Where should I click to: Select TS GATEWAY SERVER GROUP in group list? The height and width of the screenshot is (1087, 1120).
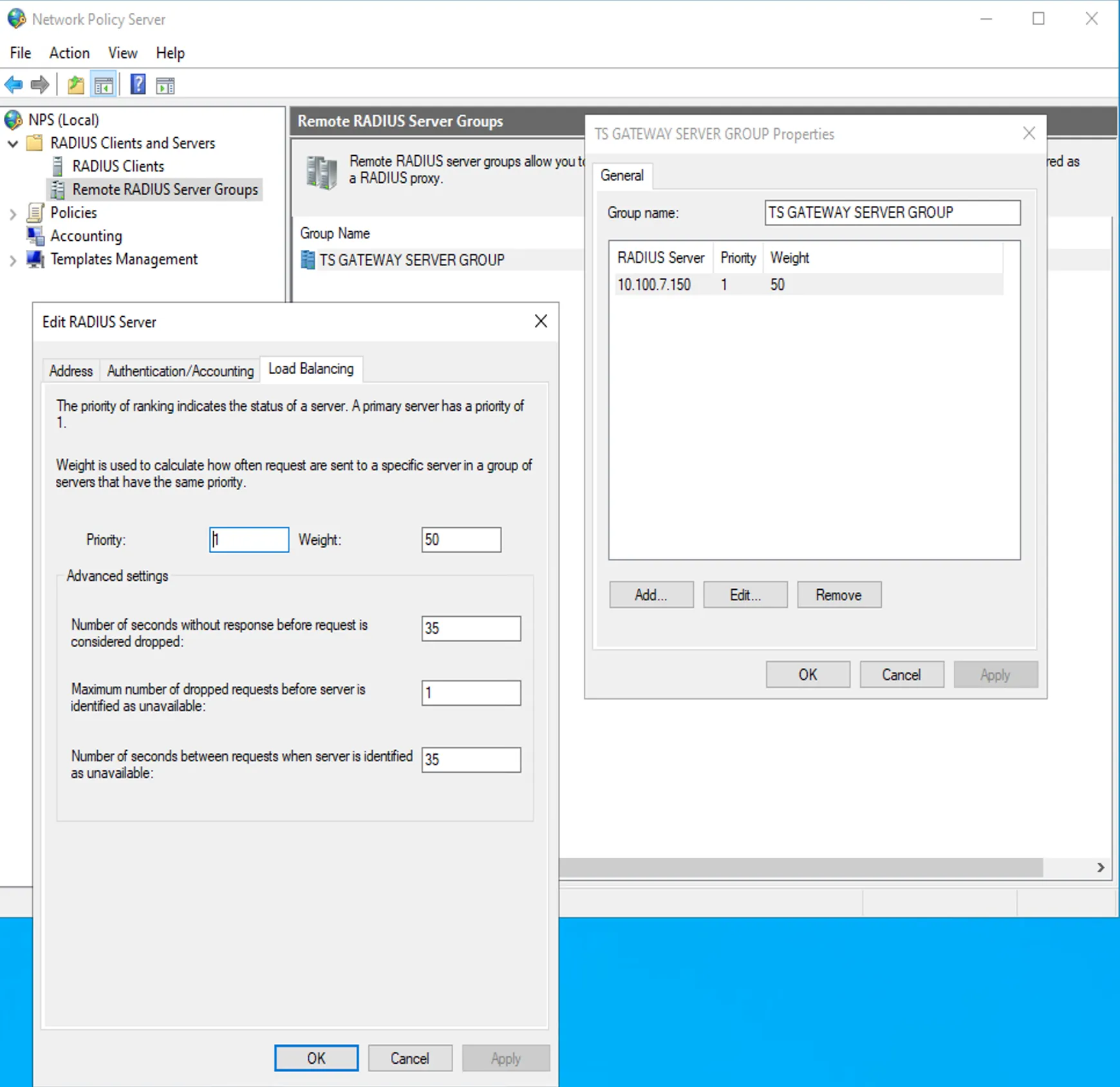[x=411, y=260]
